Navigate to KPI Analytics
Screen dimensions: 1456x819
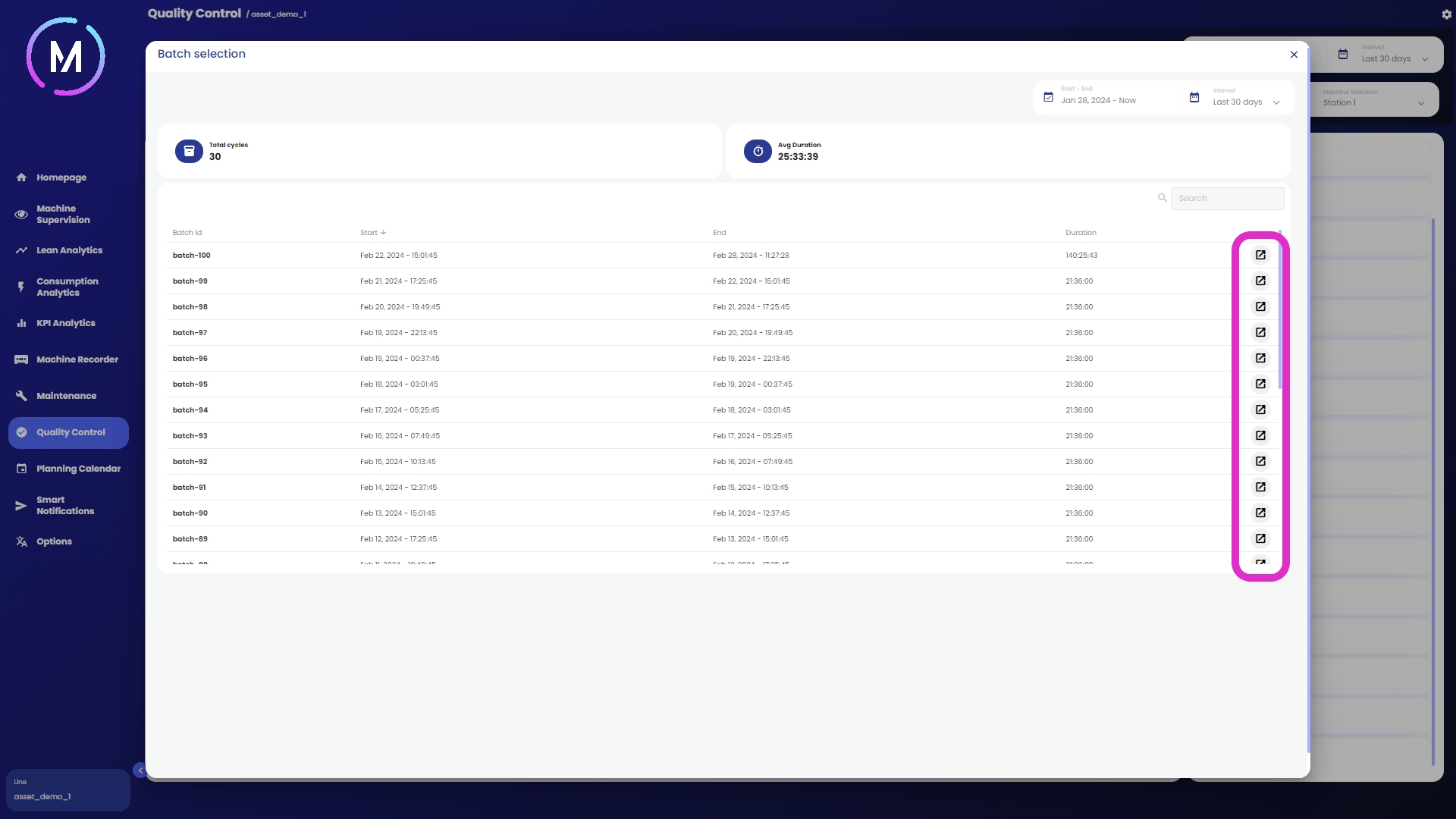[65, 323]
